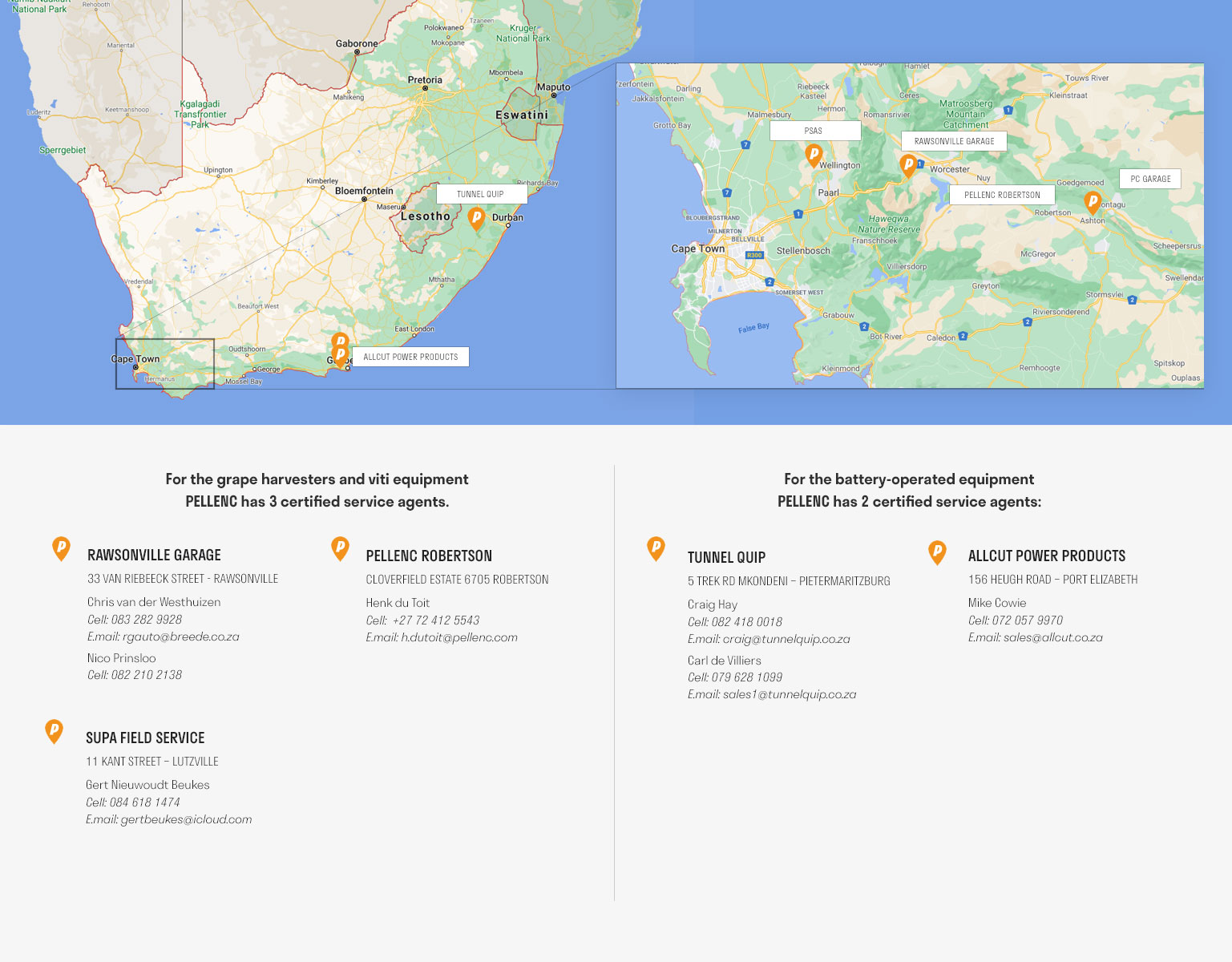Screen dimensions: 1232x962
Task: Click the RAWSONVILLE GARAGE heading
Action: pos(154,555)
